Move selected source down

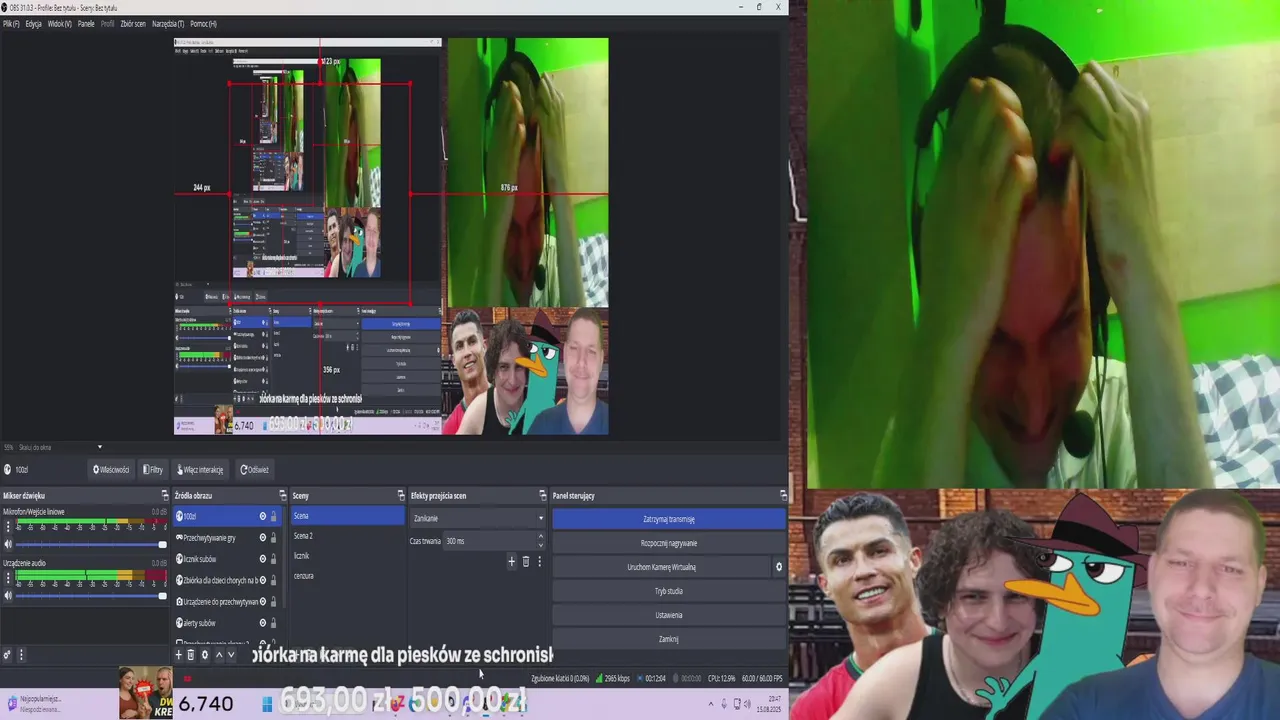point(231,655)
